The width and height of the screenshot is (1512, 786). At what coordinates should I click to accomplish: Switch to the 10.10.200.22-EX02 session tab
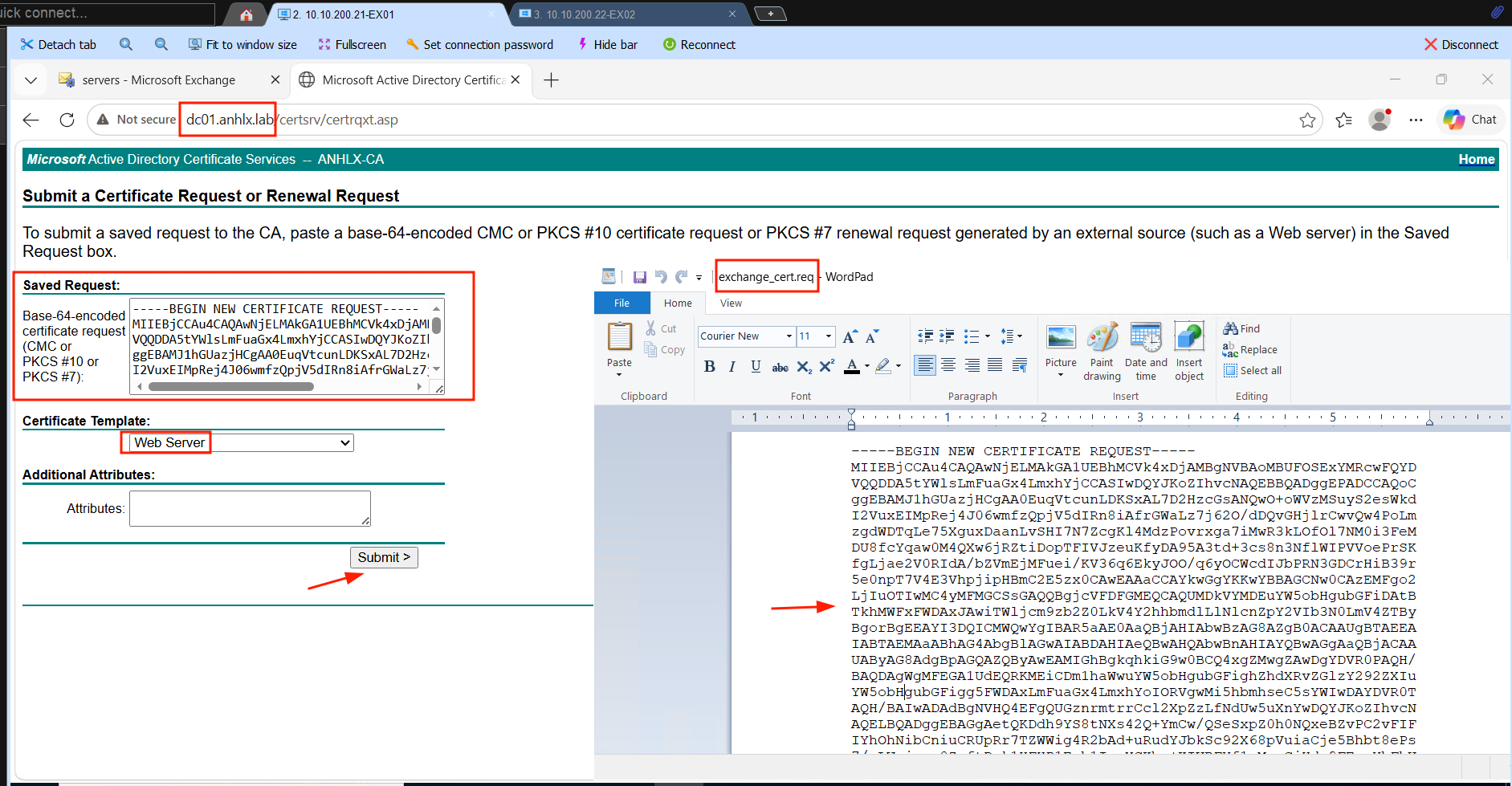627,14
